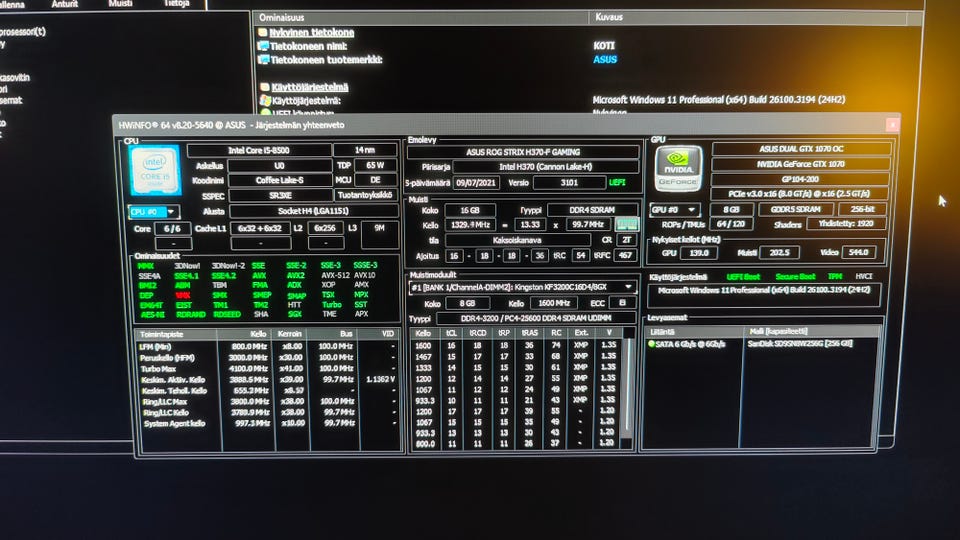Click the DDR4-3200 / PC4-25600 module type field
Viewport: 960px width, 540px height.
pyautogui.click(x=536, y=318)
